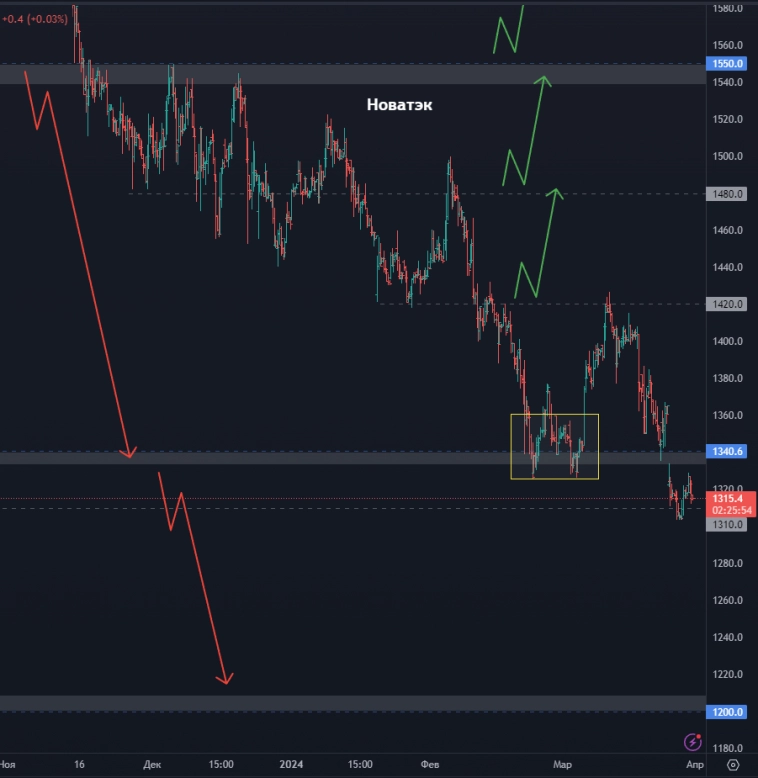Click the purple lightning events icon
758x778 pixels.
coord(692,742)
